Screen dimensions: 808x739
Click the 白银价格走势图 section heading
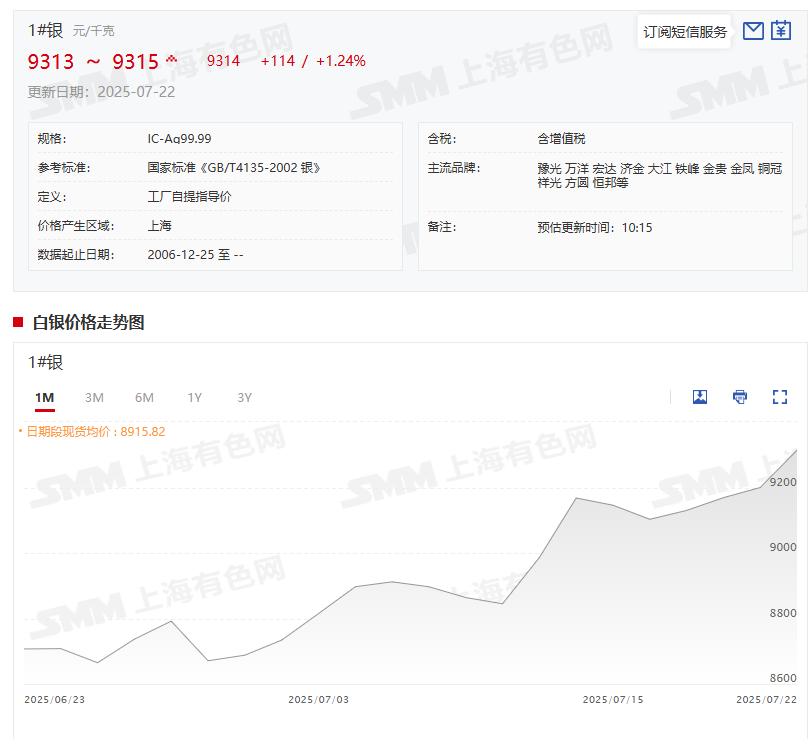point(88,322)
